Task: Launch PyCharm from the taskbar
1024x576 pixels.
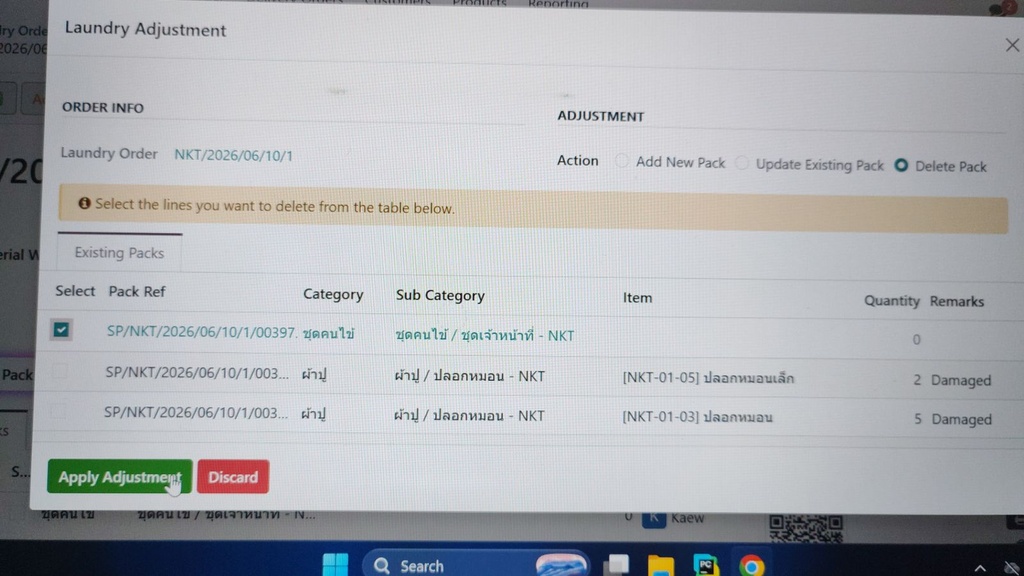Action: click(x=705, y=566)
